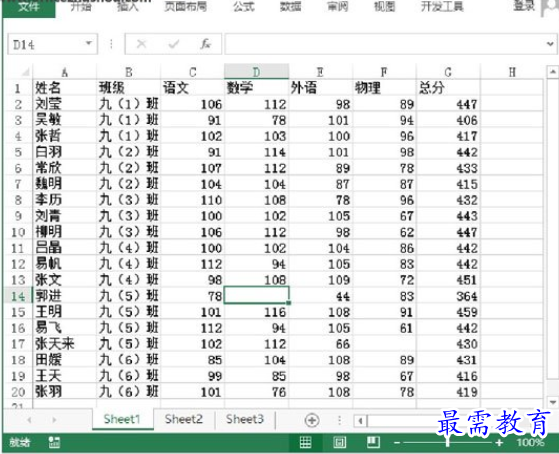The image size is (559, 454).
Task: Click the total score 364 cell
Action: 448,296
